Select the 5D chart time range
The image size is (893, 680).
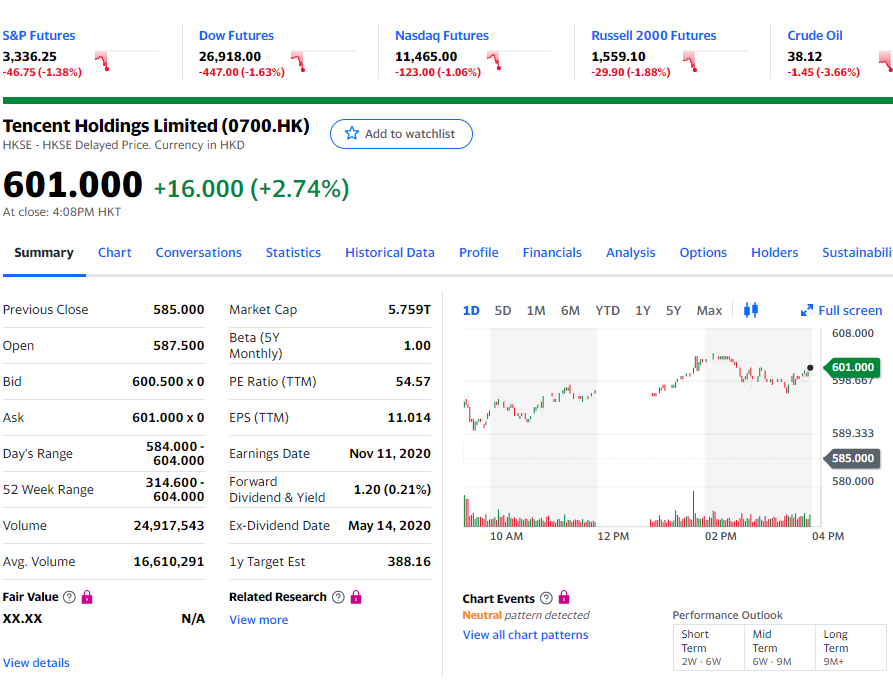tap(503, 310)
